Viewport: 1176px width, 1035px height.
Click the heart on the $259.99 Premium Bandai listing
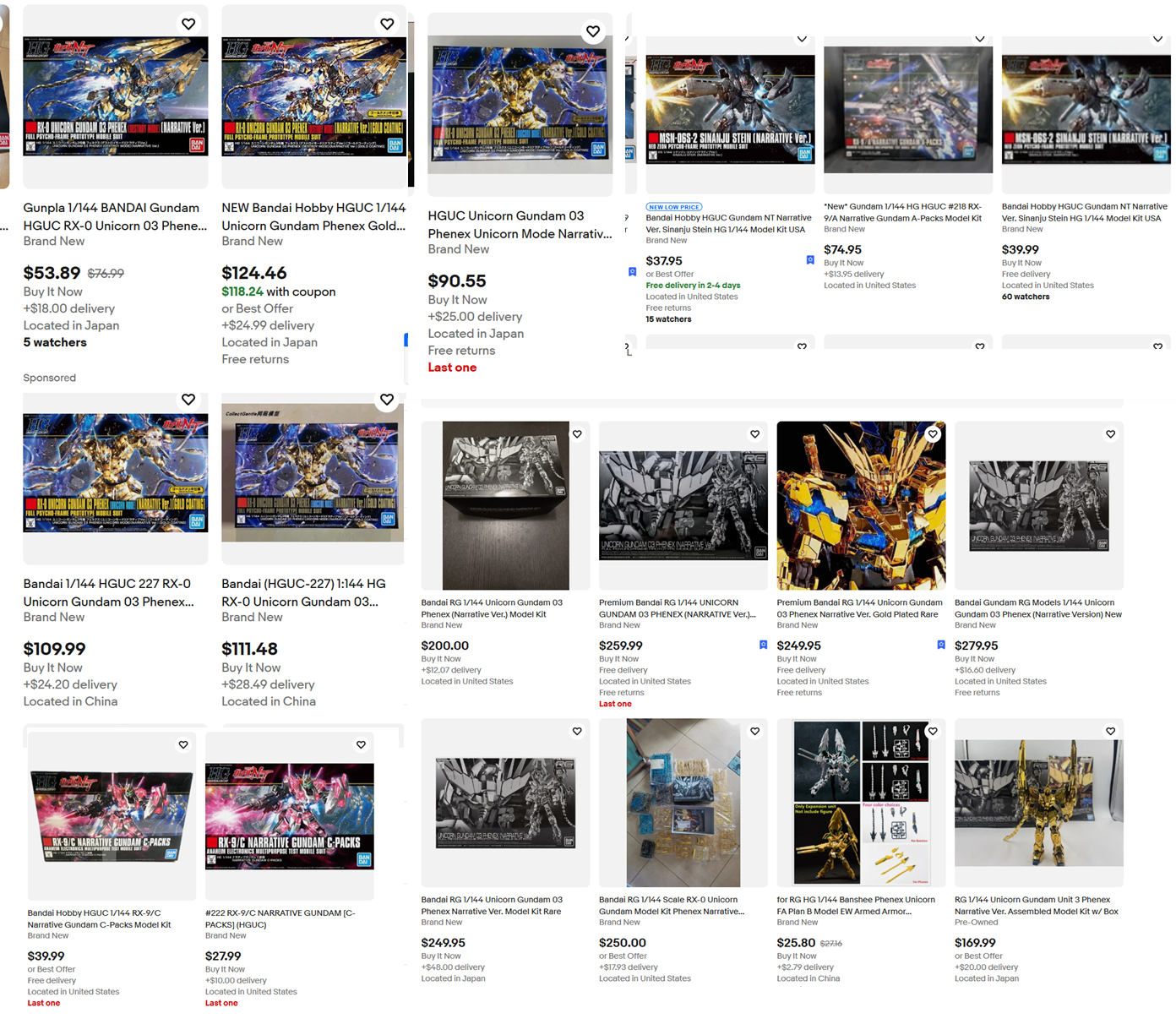coord(755,434)
